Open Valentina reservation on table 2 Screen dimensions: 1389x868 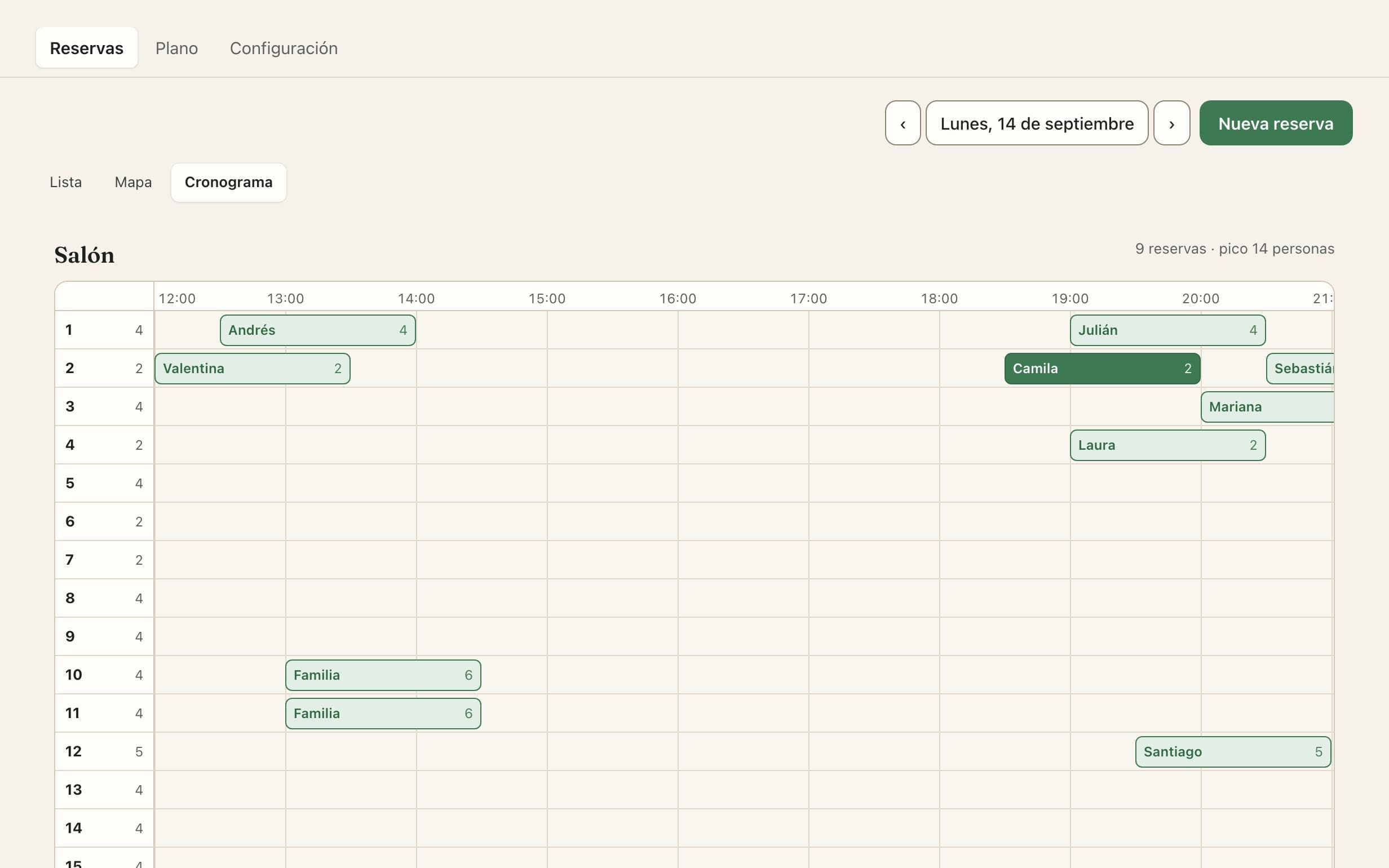click(x=253, y=369)
